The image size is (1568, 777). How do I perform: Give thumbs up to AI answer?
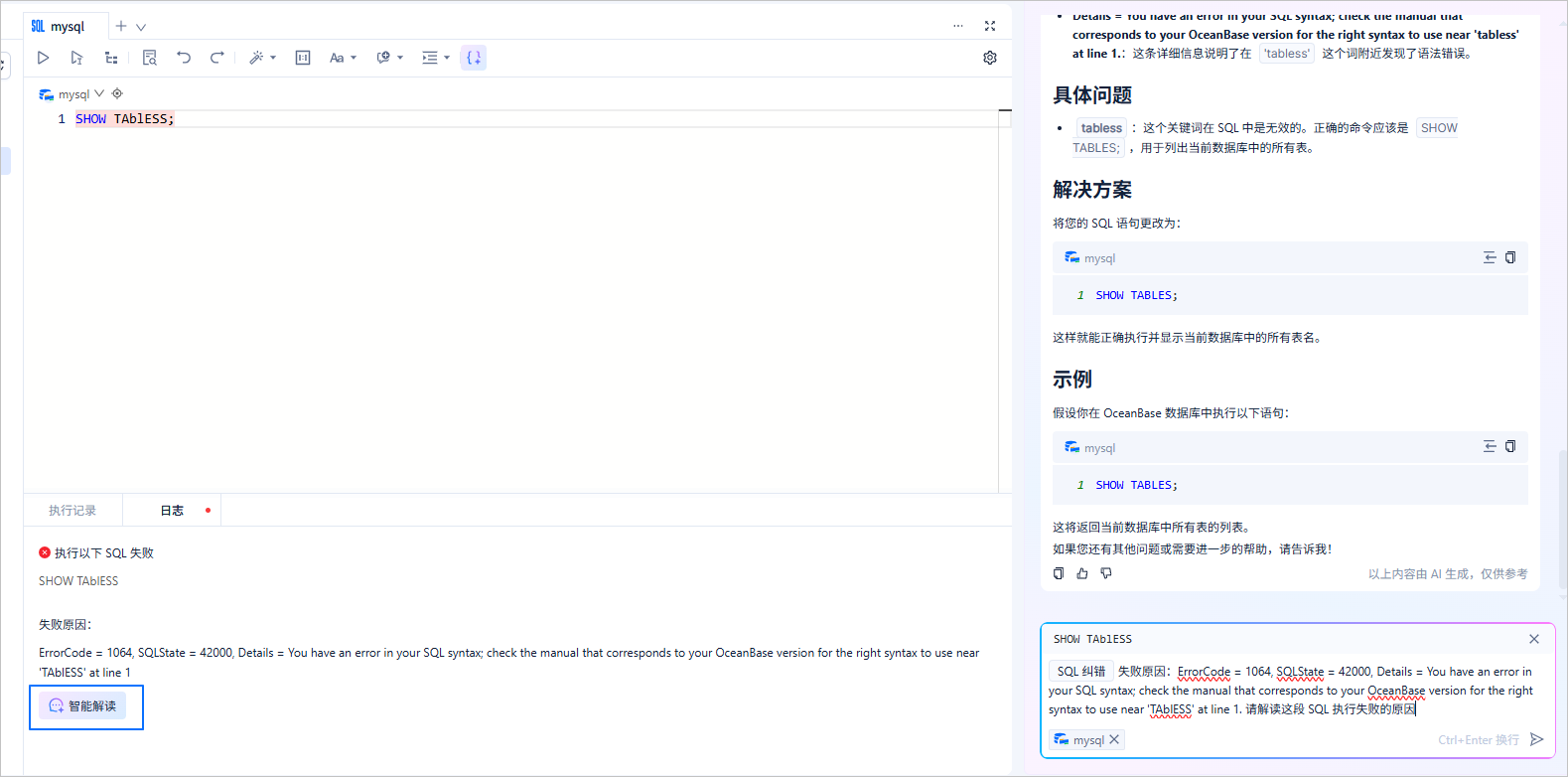[x=1082, y=573]
